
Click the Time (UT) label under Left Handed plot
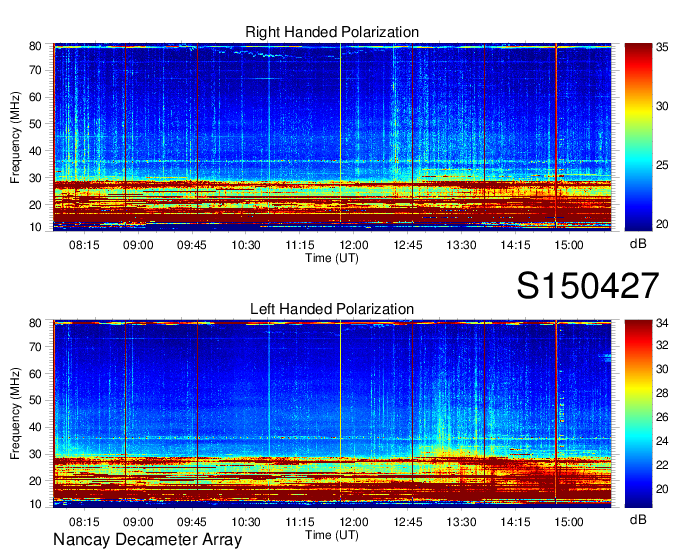click(332, 535)
